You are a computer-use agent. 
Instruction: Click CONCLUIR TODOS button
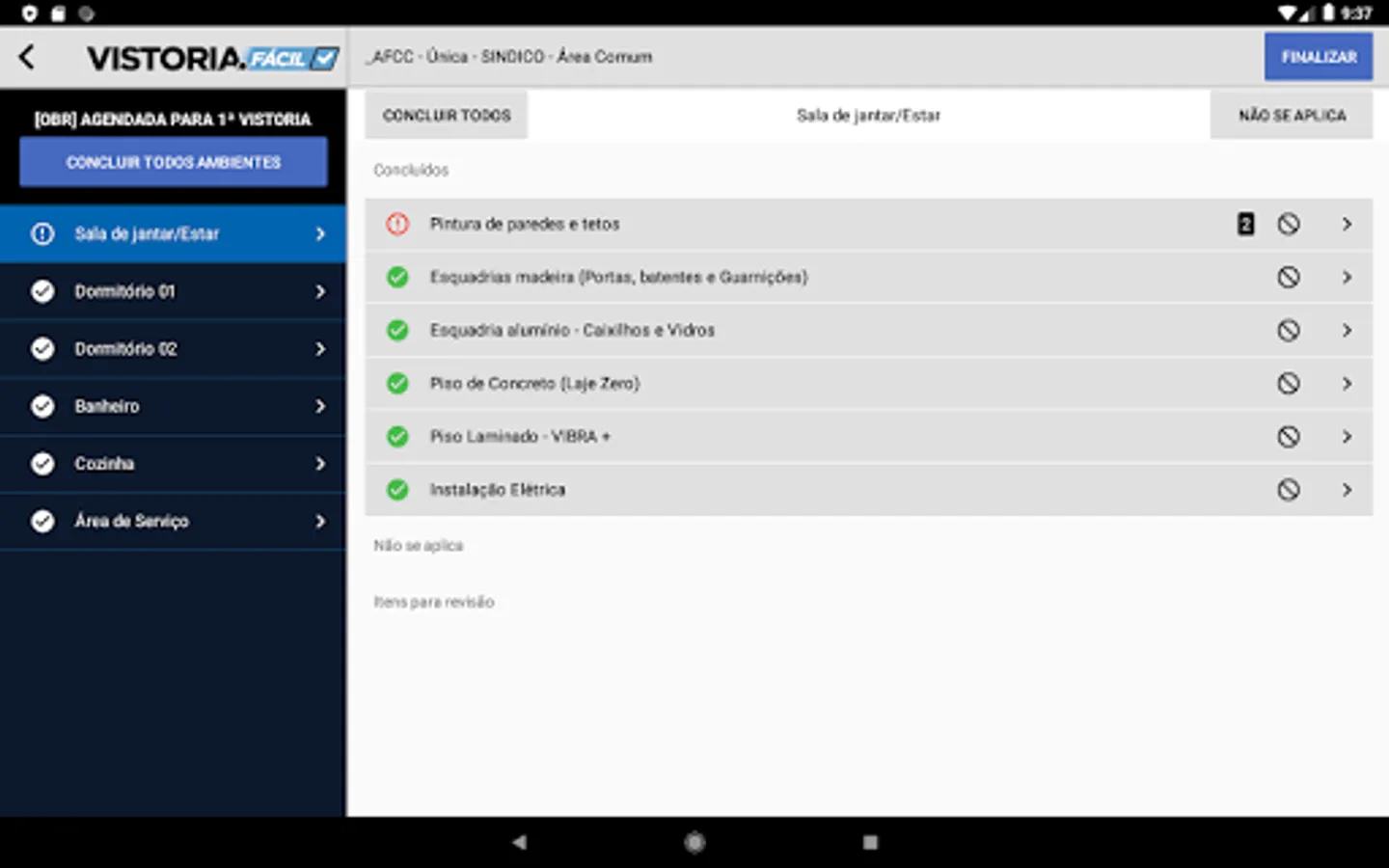tap(447, 116)
